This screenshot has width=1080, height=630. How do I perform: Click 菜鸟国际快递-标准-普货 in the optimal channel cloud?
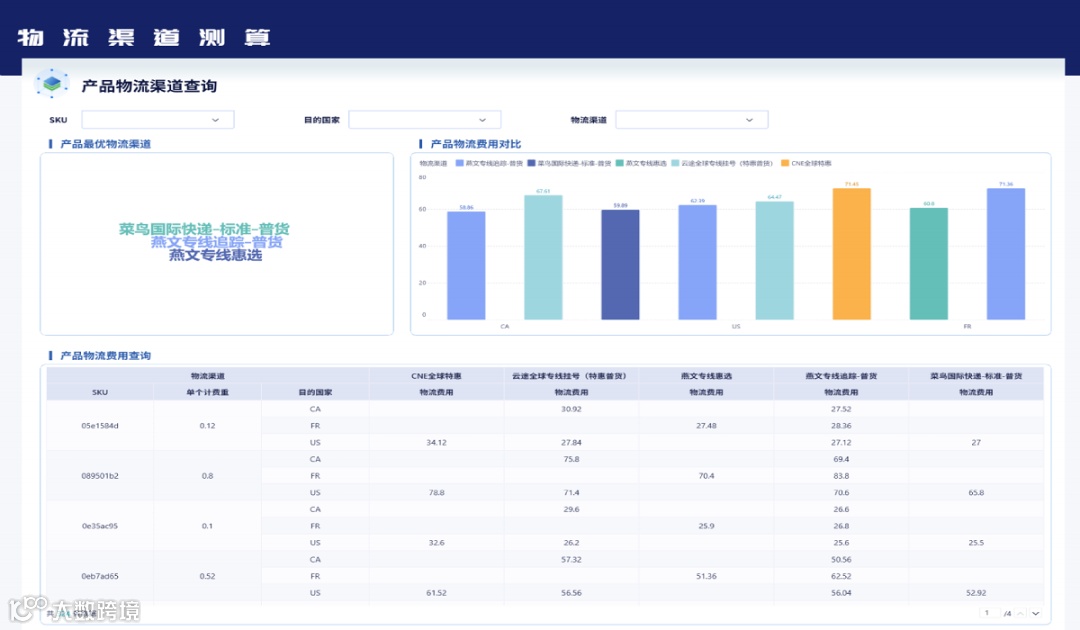coord(204,229)
